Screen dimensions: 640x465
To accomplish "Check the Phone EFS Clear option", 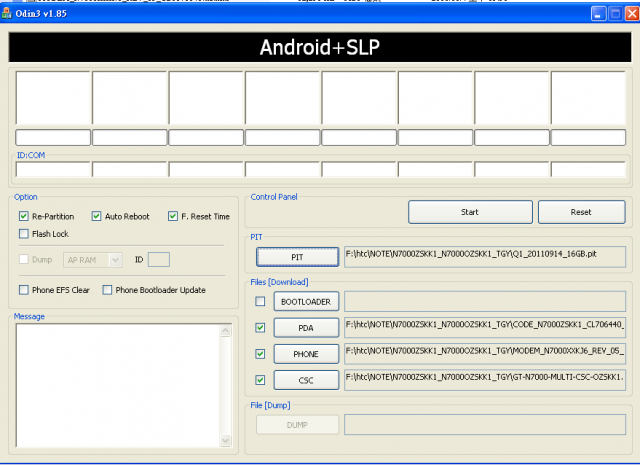I will 24,290.
